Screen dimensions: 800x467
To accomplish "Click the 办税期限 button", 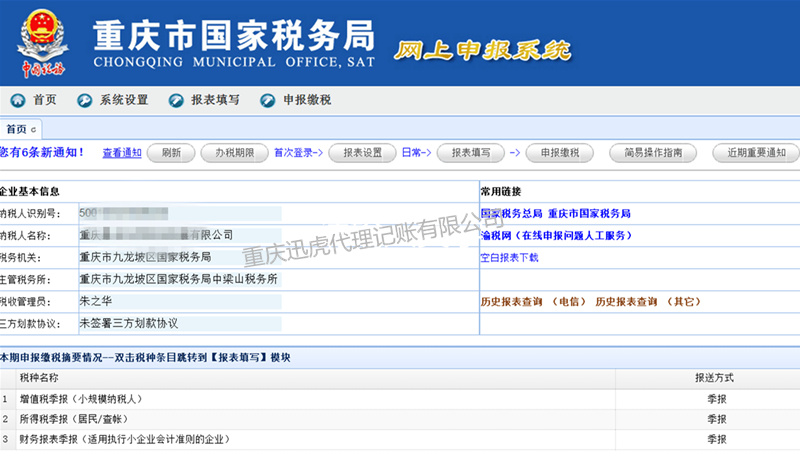I will tap(235, 153).
